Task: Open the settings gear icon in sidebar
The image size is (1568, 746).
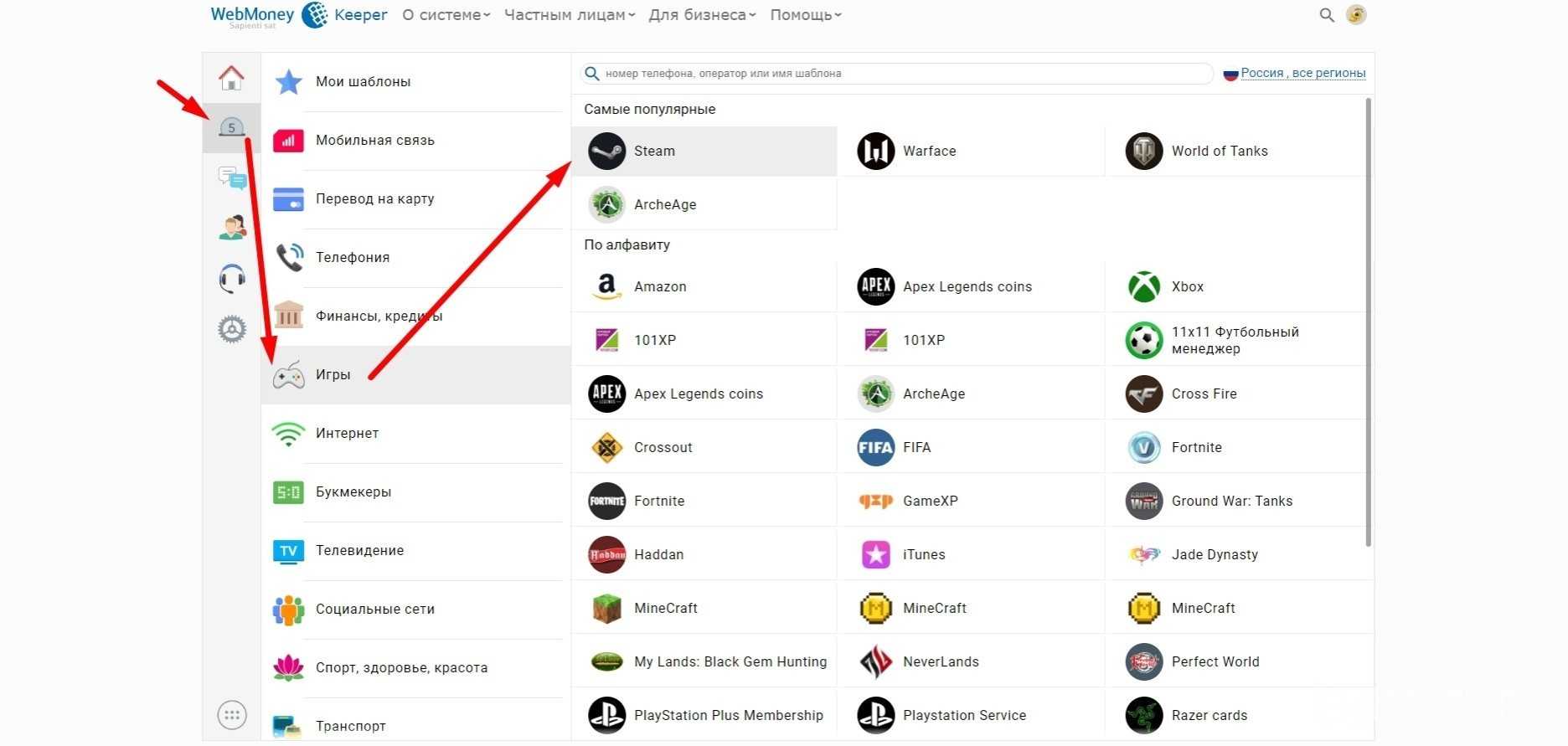Action: coord(231,329)
